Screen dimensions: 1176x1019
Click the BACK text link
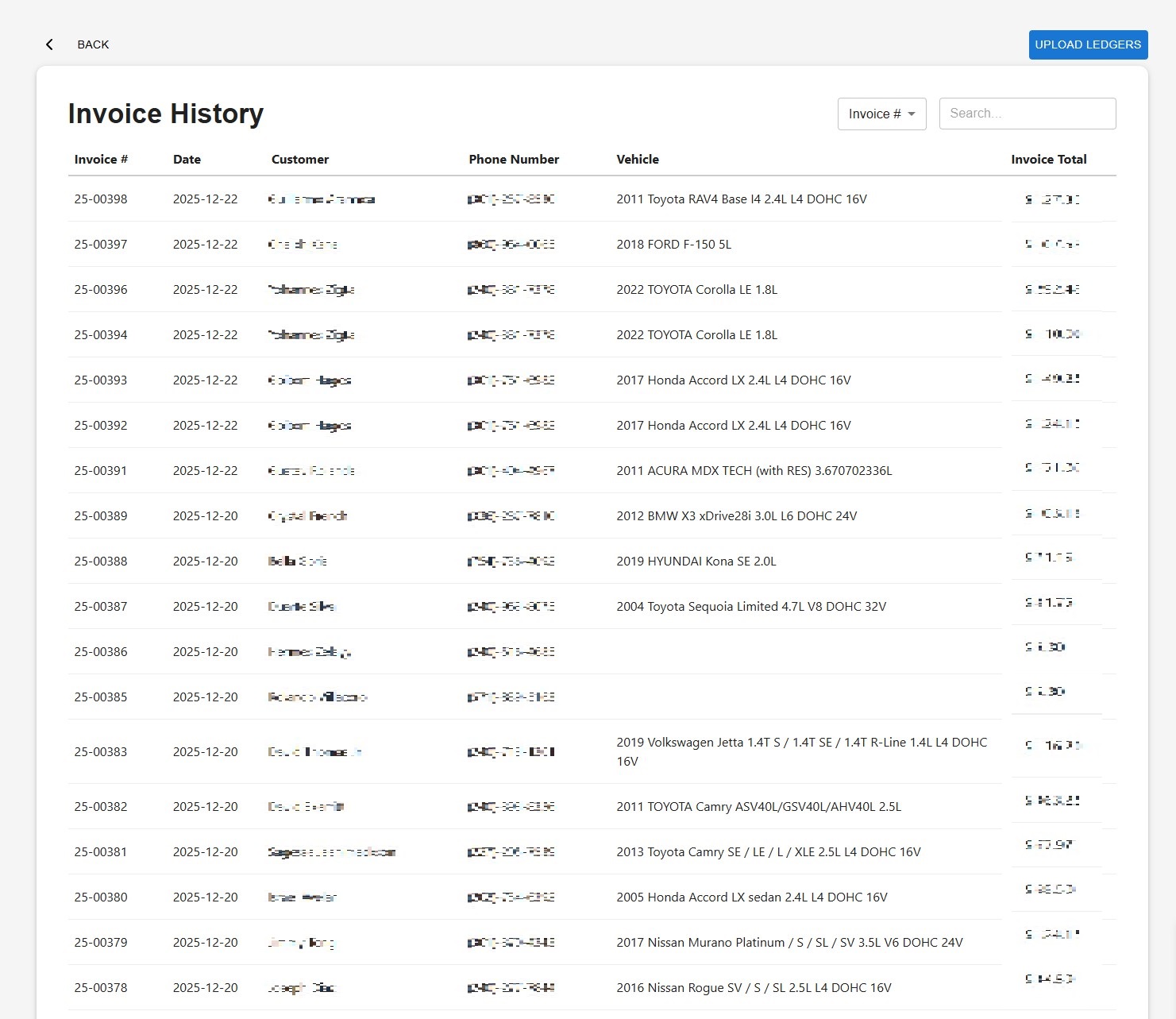pos(93,44)
